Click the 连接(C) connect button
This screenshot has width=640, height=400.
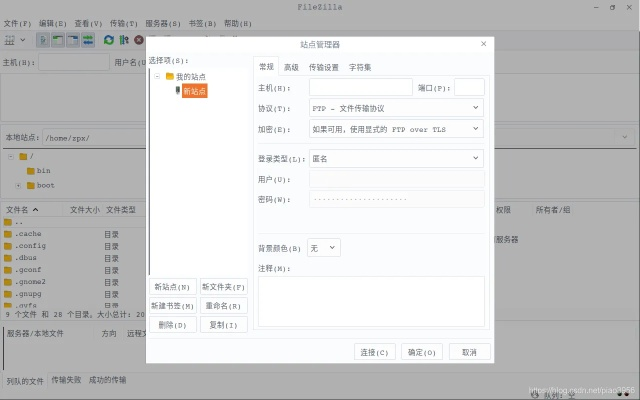(x=375, y=352)
